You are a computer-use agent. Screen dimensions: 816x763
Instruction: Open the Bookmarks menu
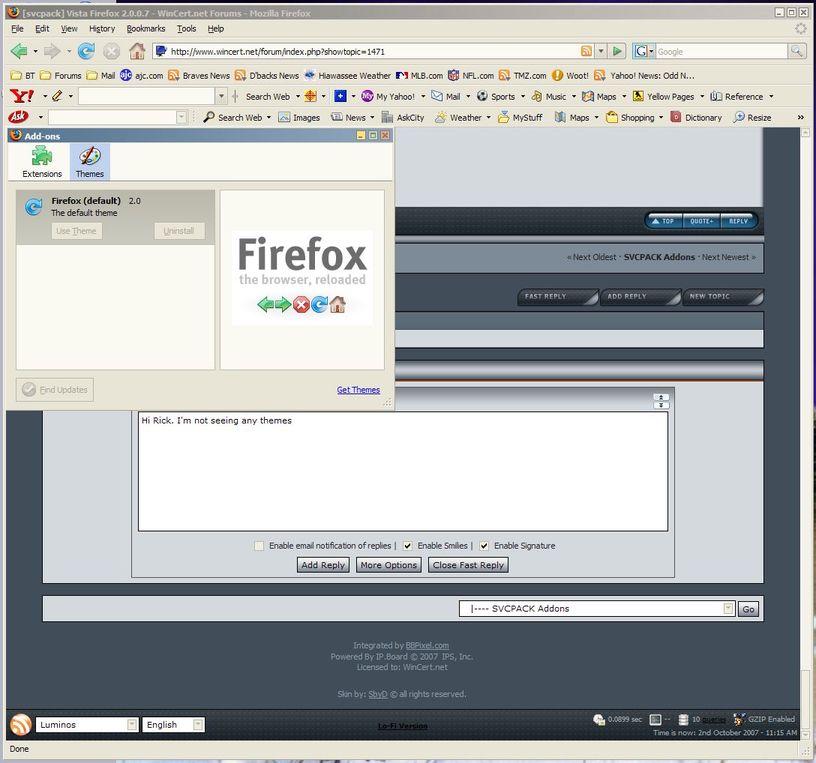145,29
